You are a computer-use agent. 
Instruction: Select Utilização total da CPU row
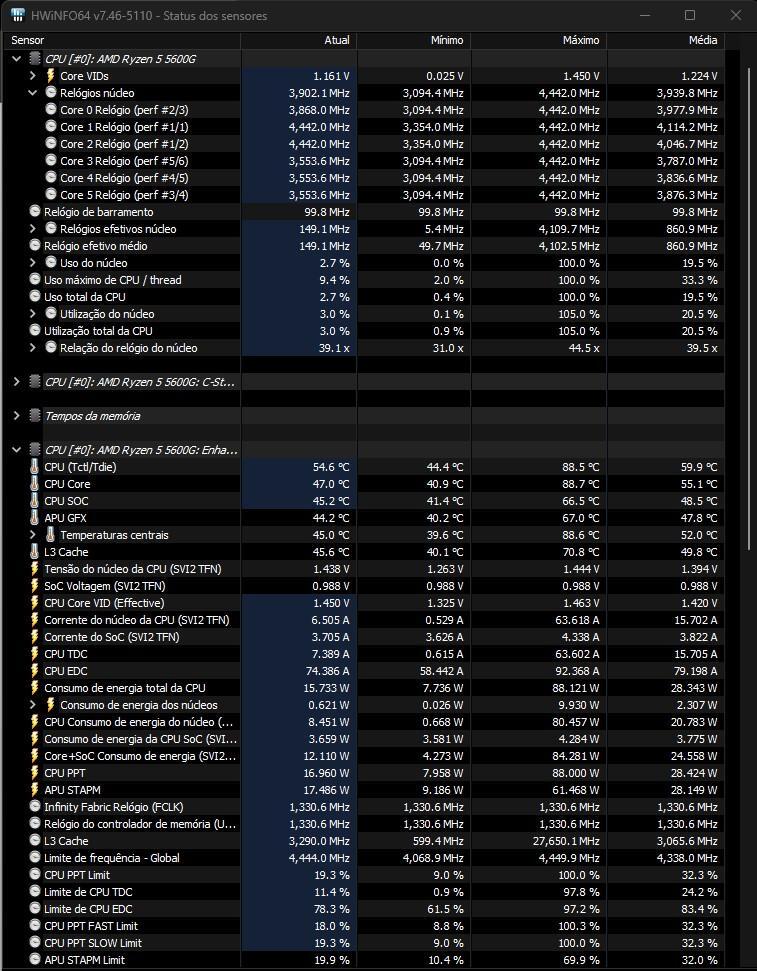[x=364, y=331]
